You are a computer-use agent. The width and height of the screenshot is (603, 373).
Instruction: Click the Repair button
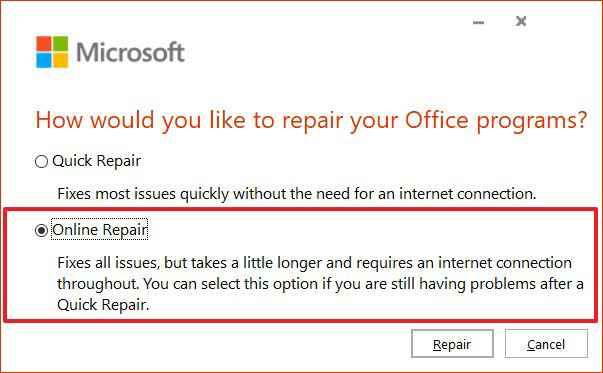pyautogui.click(x=452, y=344)
